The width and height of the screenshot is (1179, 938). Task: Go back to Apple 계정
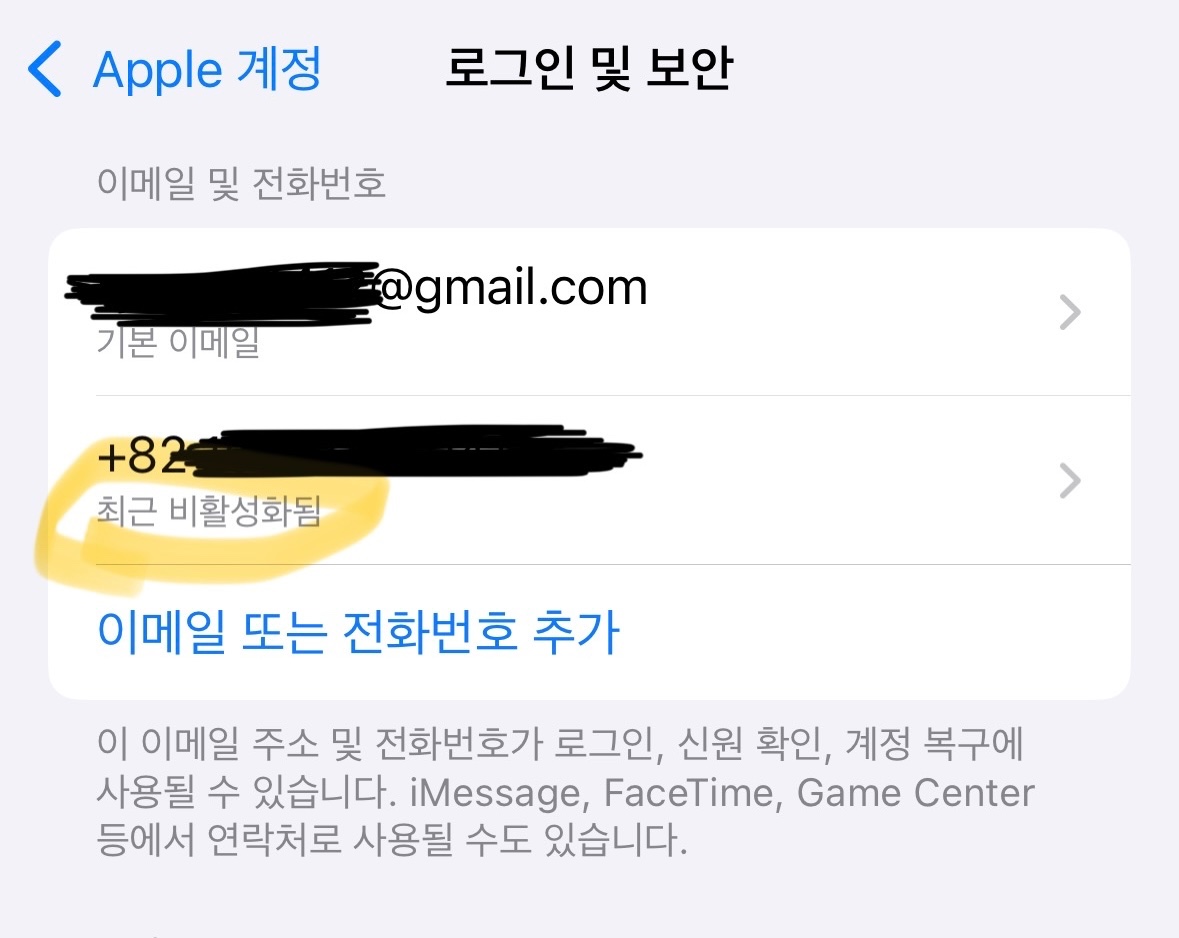coord(207,69)
